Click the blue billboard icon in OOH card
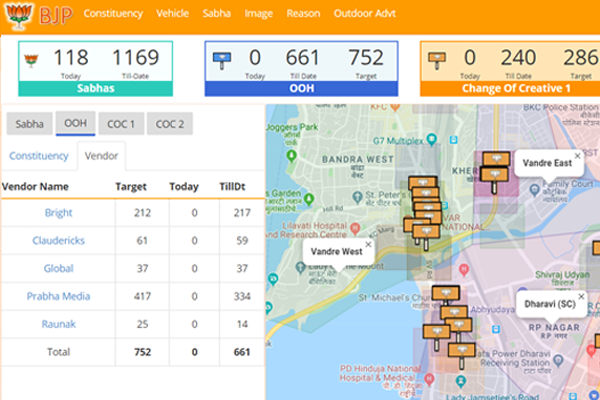This screenshot has height=400, width=600. point(222,61)
